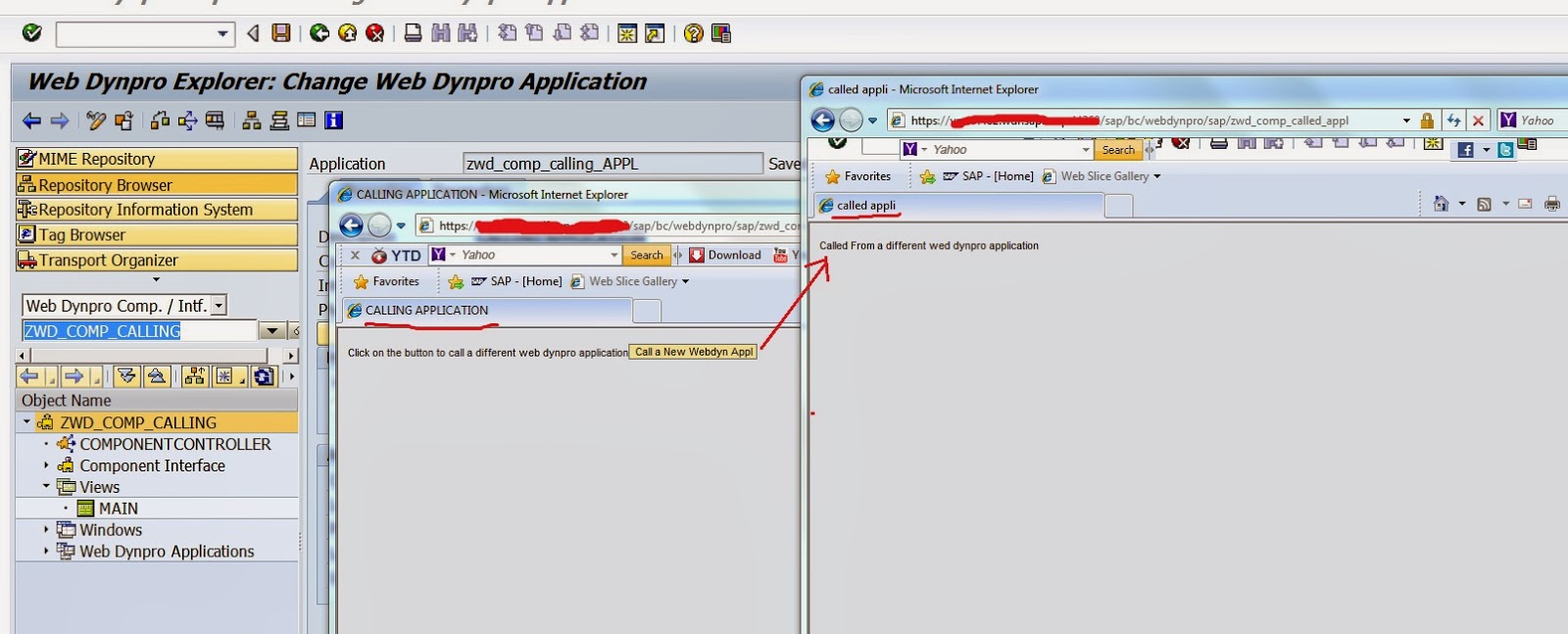Expand the Windows node
Image resolution: width=1568 pixels, height=634 pixels.
[46, 530]
